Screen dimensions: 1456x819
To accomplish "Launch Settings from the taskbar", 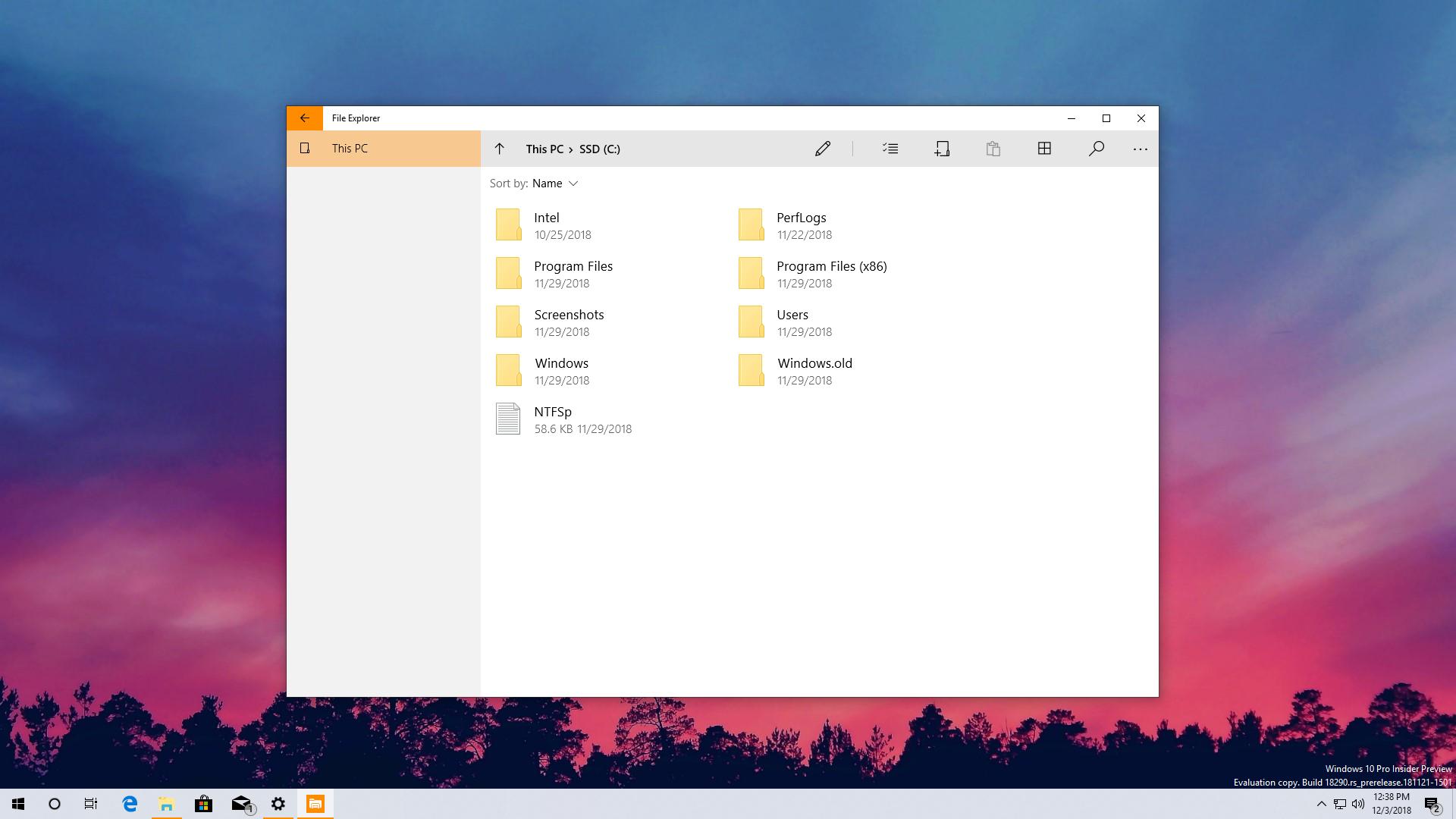I will (278, 803).
